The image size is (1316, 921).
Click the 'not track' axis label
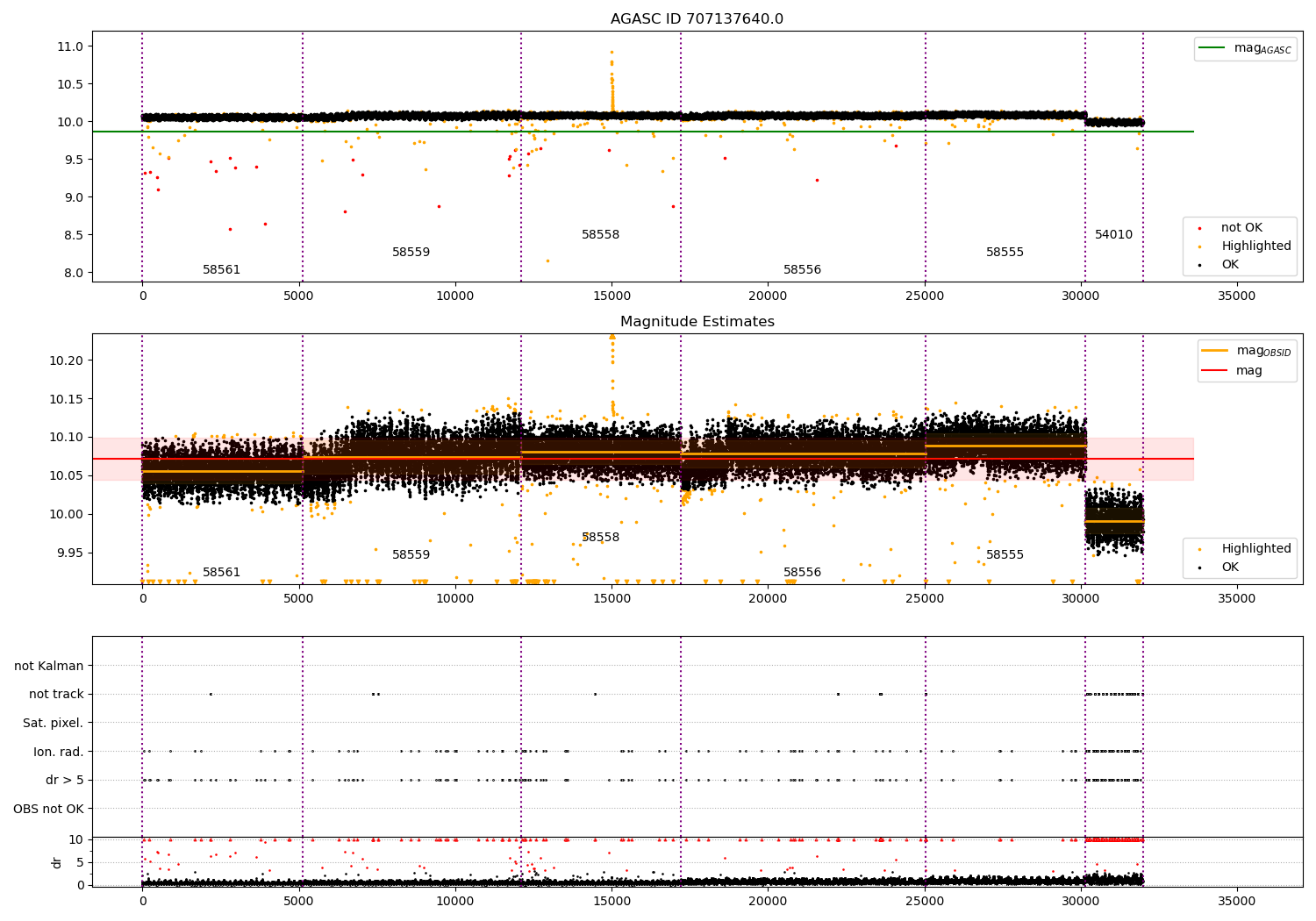point(56,695)
